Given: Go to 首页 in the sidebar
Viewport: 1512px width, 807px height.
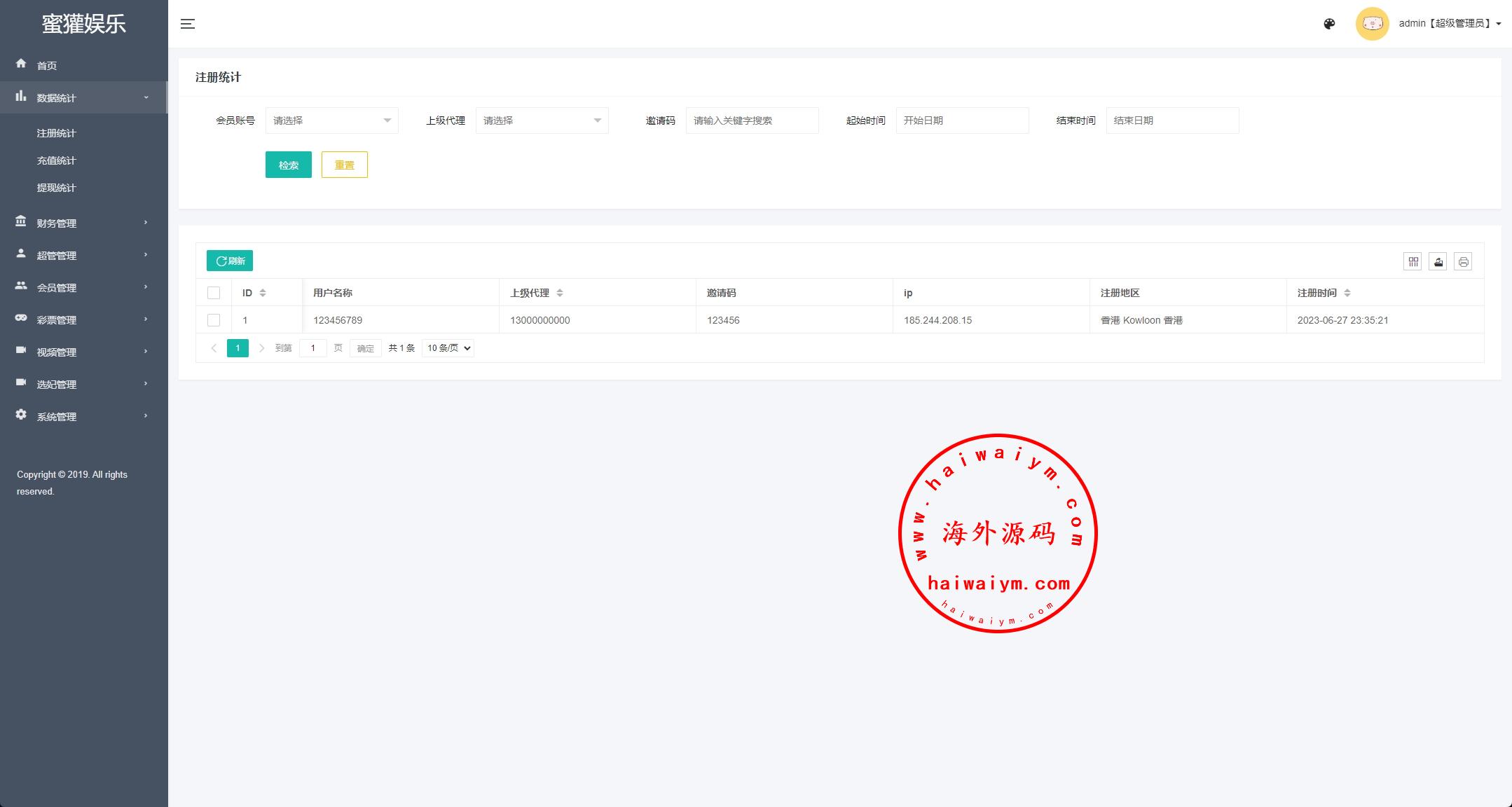Looking at the screenshot, I should pyautogui.click(x=47, y=65).
